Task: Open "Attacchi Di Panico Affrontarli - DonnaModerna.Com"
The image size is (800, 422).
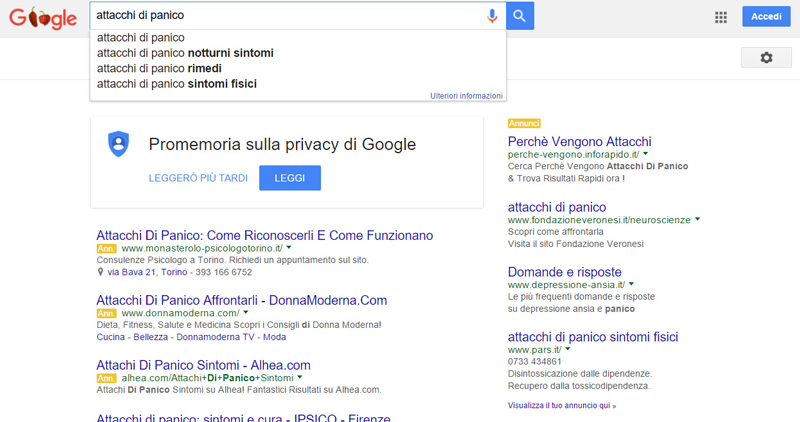Action: (242, 300)
